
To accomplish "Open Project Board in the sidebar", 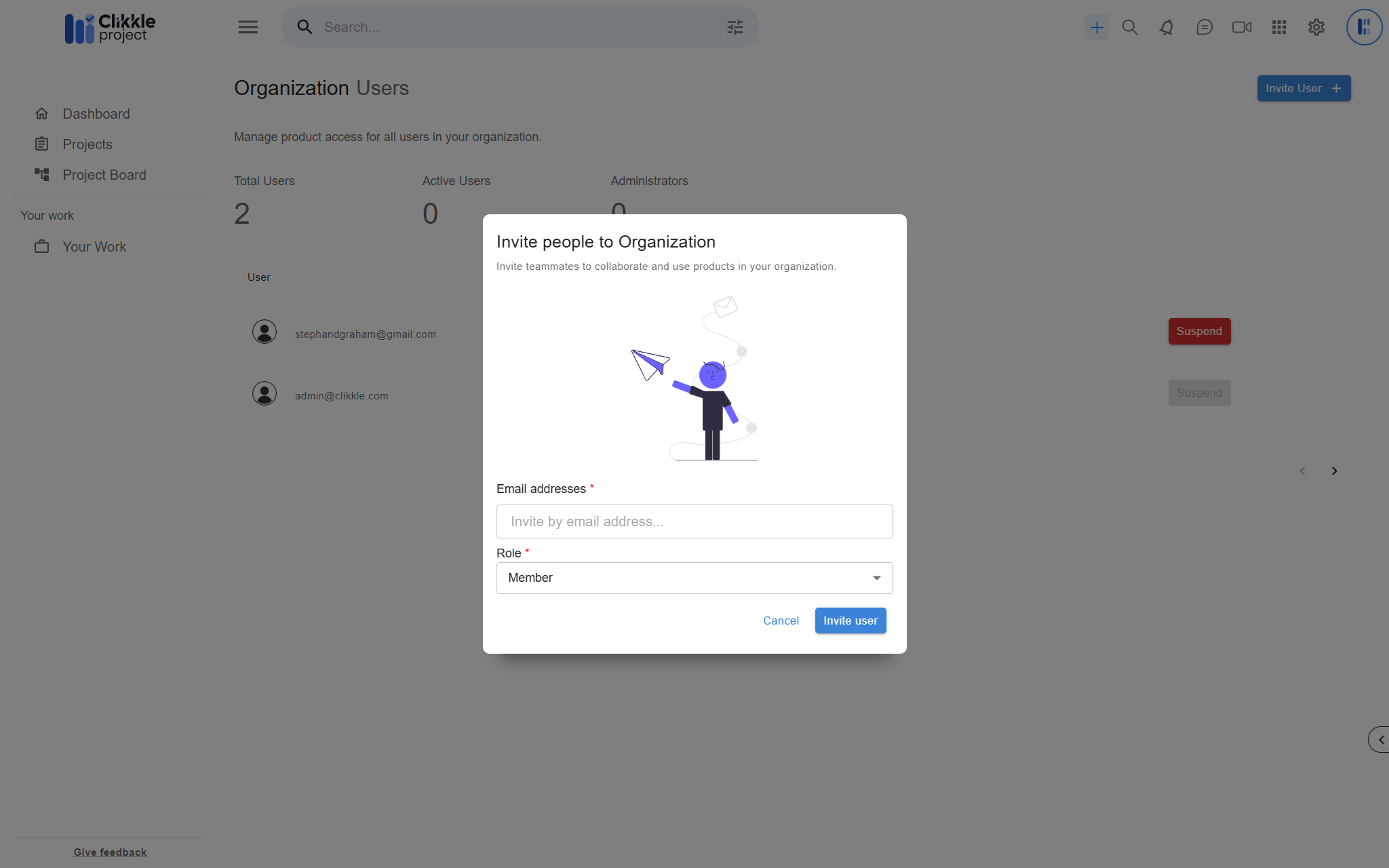I will 104,175.
